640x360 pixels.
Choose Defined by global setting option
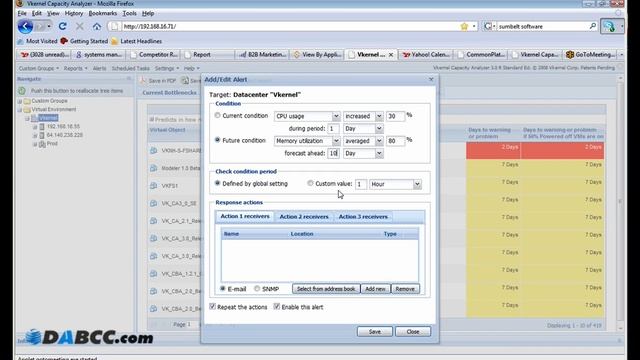click(x=218, y=183)
